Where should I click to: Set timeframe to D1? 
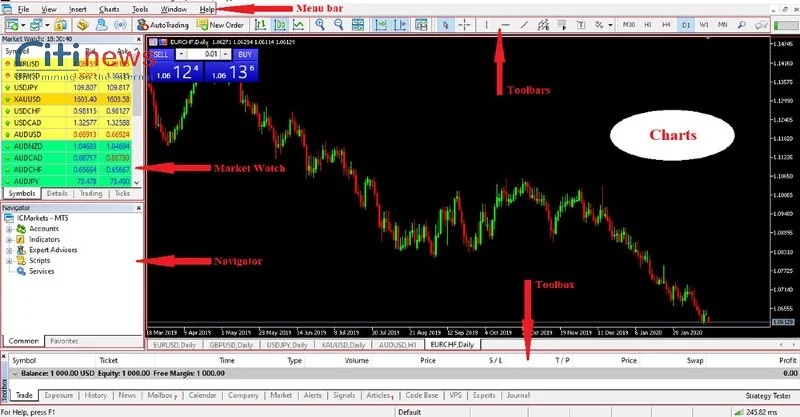click(x=686, y=24)
